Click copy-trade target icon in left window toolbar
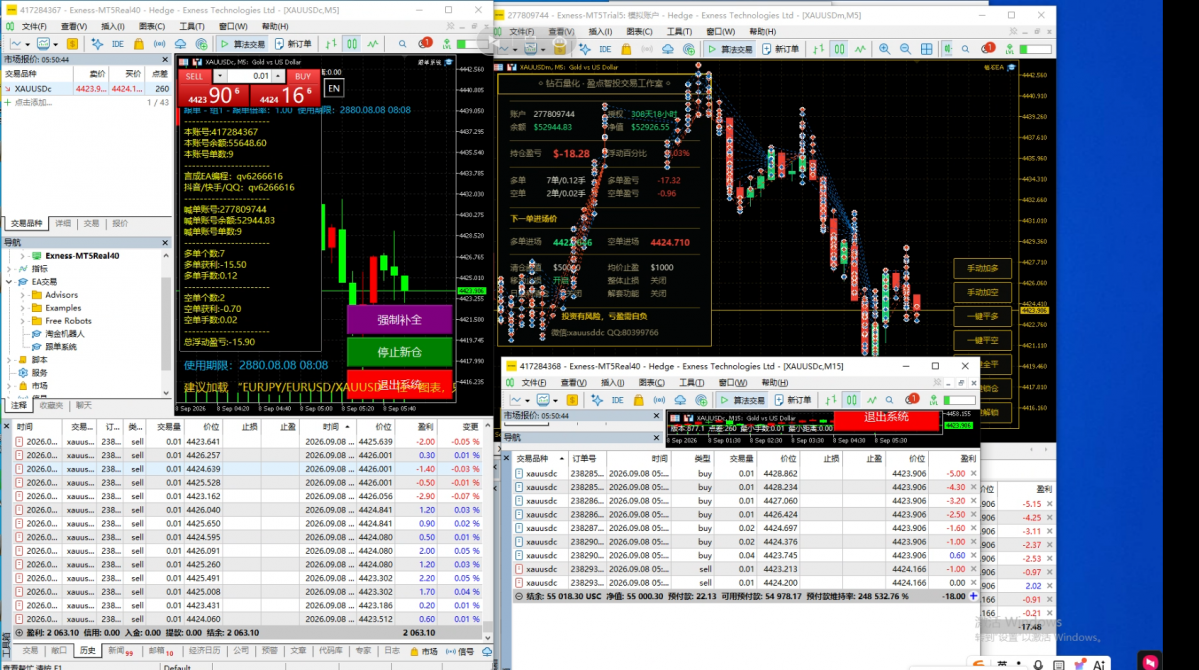This screenshot has height=670, width=1199. [202, 44]
